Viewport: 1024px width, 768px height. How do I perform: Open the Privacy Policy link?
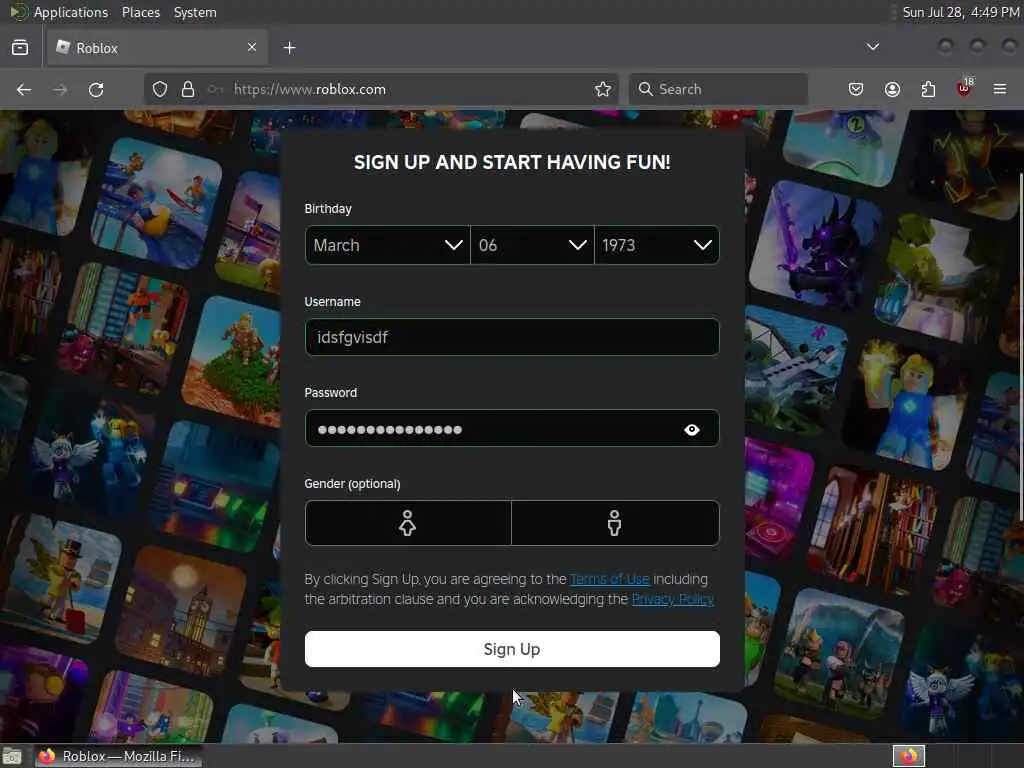coord(673,600)
